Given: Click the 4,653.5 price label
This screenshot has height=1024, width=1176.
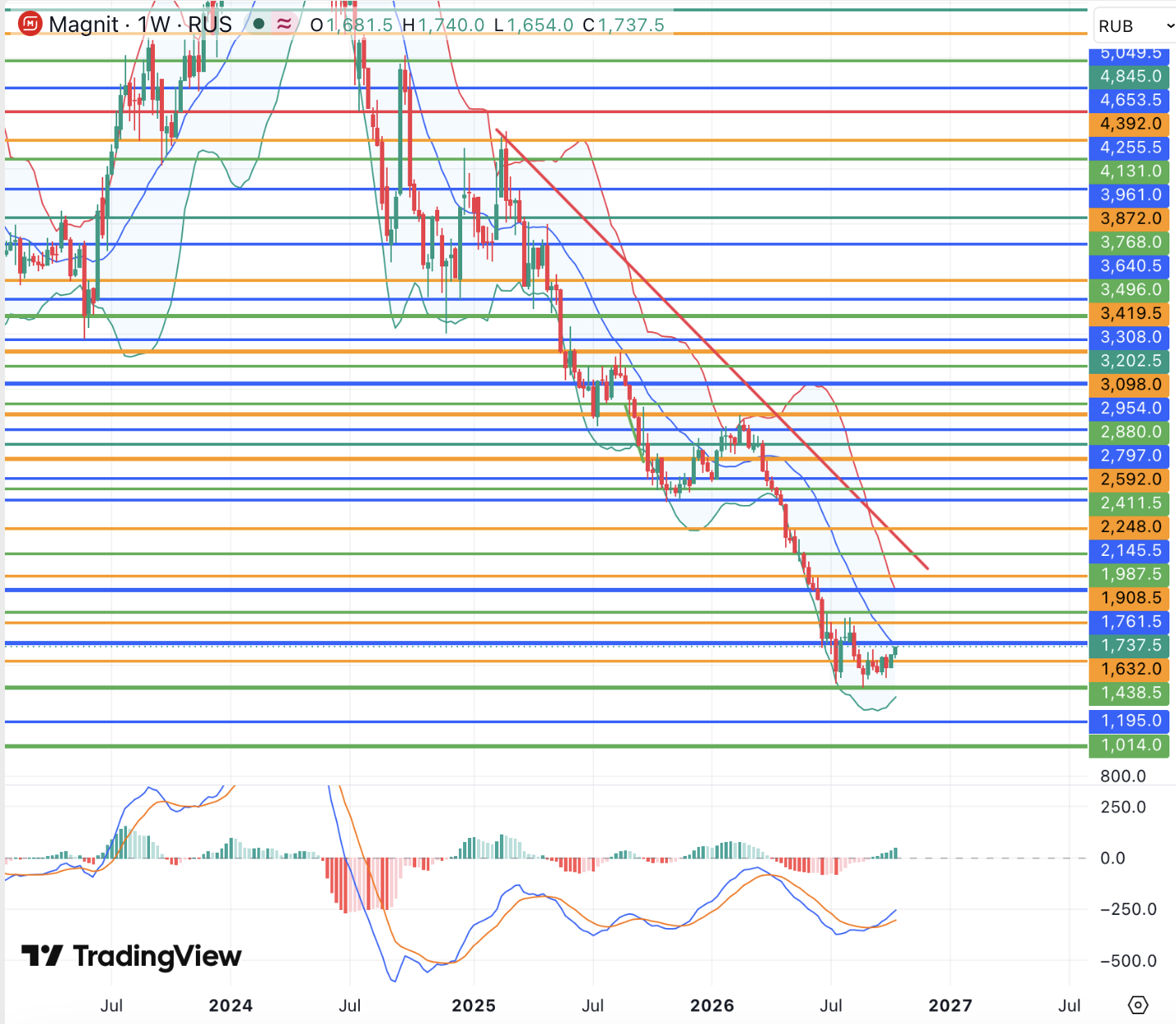Looking at the screenshot, I should pyautogui.click(x=1130, y=100).
